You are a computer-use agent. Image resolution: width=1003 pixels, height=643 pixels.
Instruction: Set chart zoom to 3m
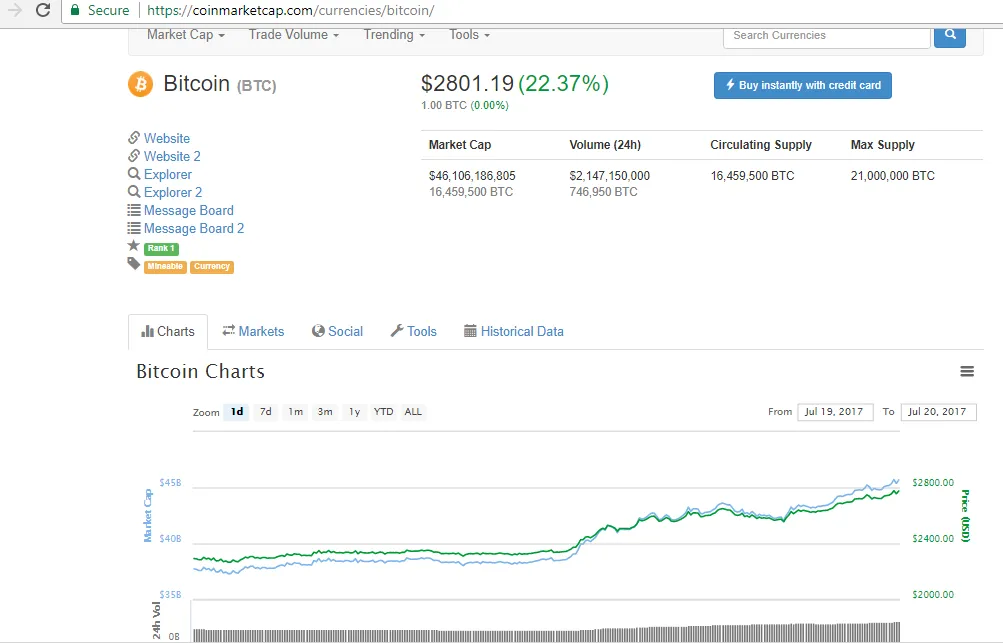pyautogui.click(x=325, y=411)
